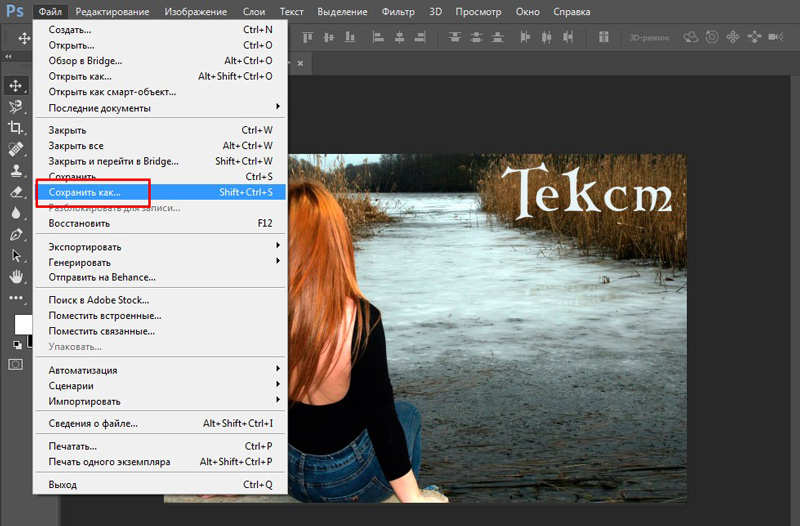Image resolution: width=800 pixels, height=526 pixels.
Task: Select the Healing Brush bandage tool
Action: click(16, 149)
